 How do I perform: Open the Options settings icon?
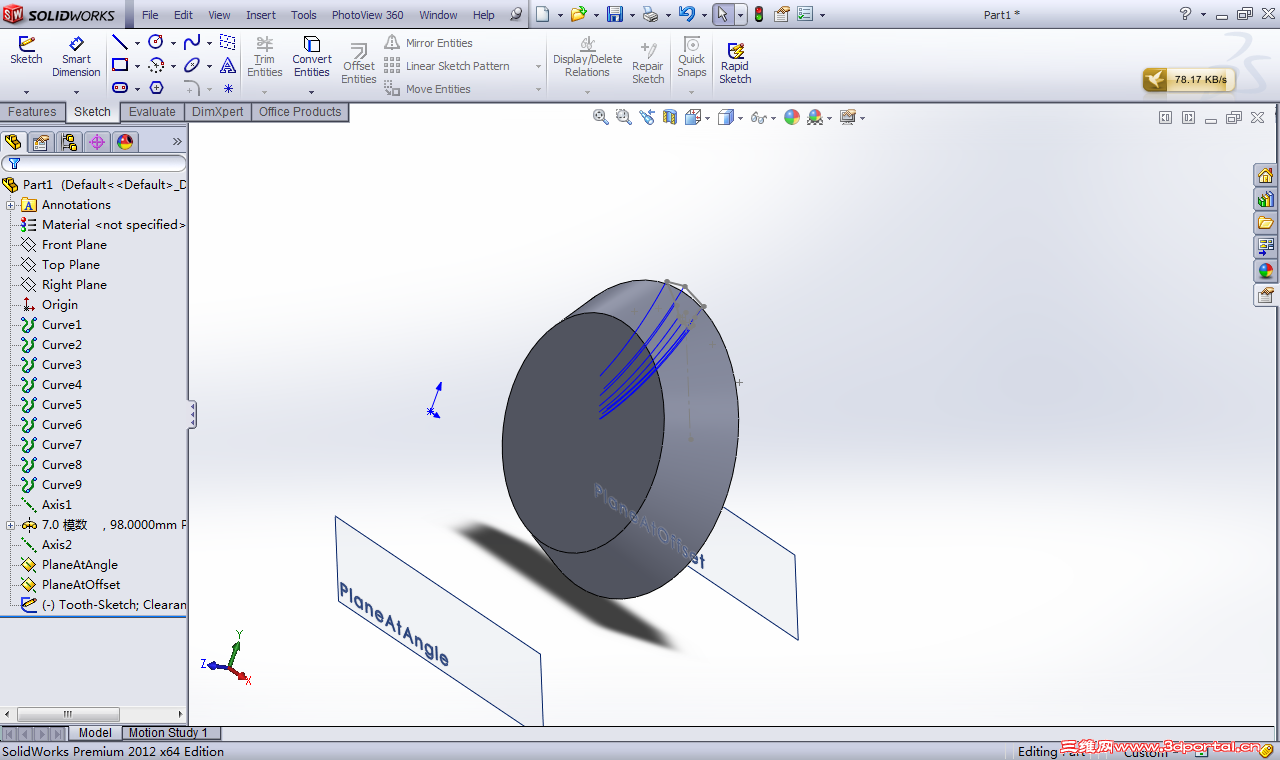tap(805, 14)
